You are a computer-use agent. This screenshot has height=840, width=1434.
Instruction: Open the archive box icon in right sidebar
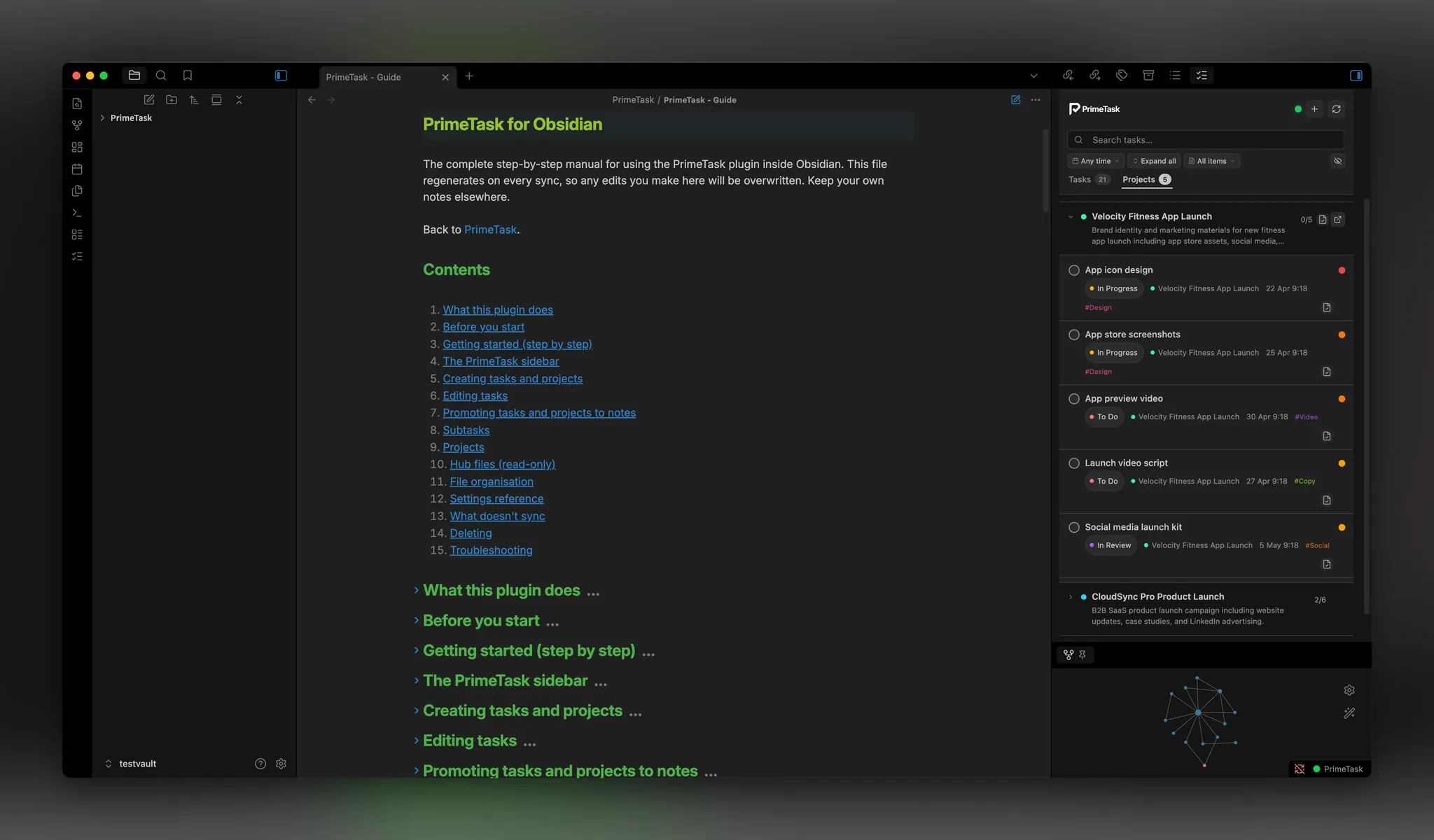[1148, 76]
